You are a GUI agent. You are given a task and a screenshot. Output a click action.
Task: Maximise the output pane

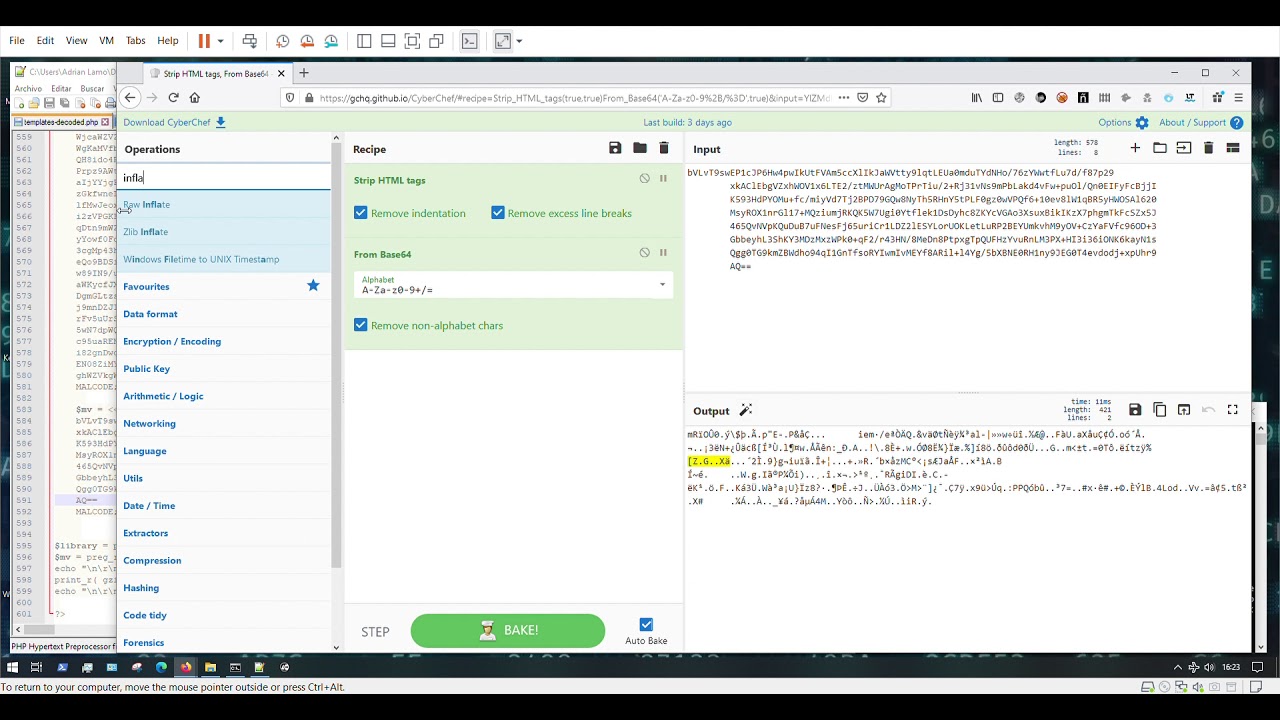[1233, 410]
